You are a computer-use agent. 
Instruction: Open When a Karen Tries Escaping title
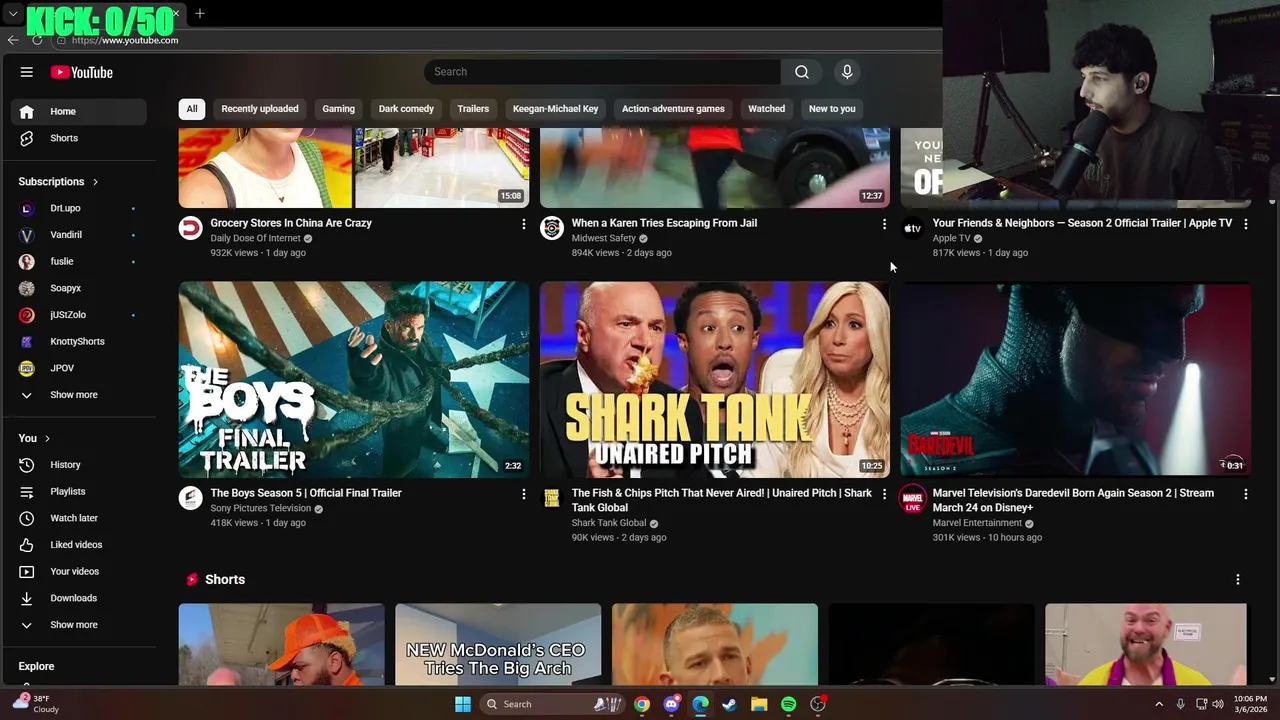[x=664, y=223]
